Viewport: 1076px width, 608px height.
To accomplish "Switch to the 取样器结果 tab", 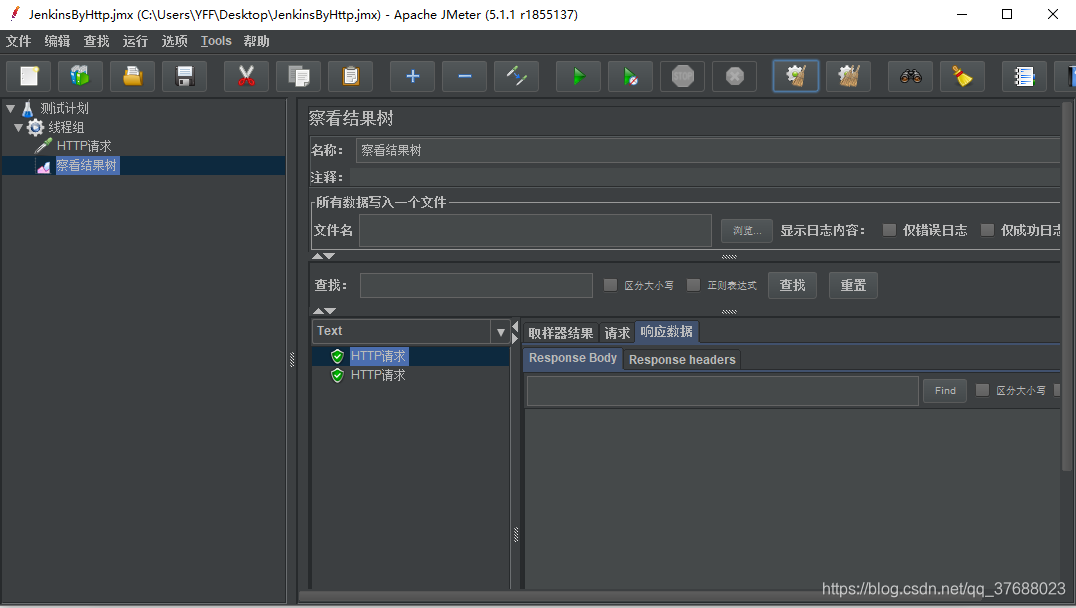I will click(561, 333).
